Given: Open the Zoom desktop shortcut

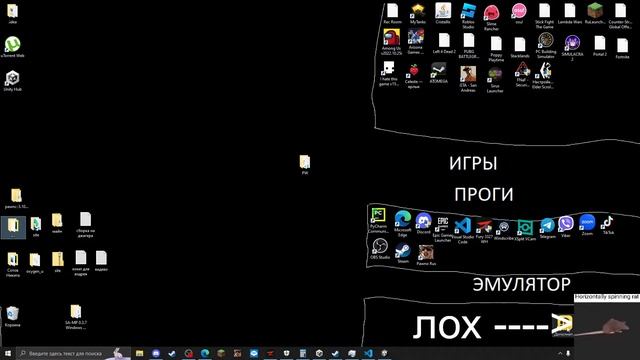Looking at the screenshot, I should pyautogui.click(x=587, y=225).
